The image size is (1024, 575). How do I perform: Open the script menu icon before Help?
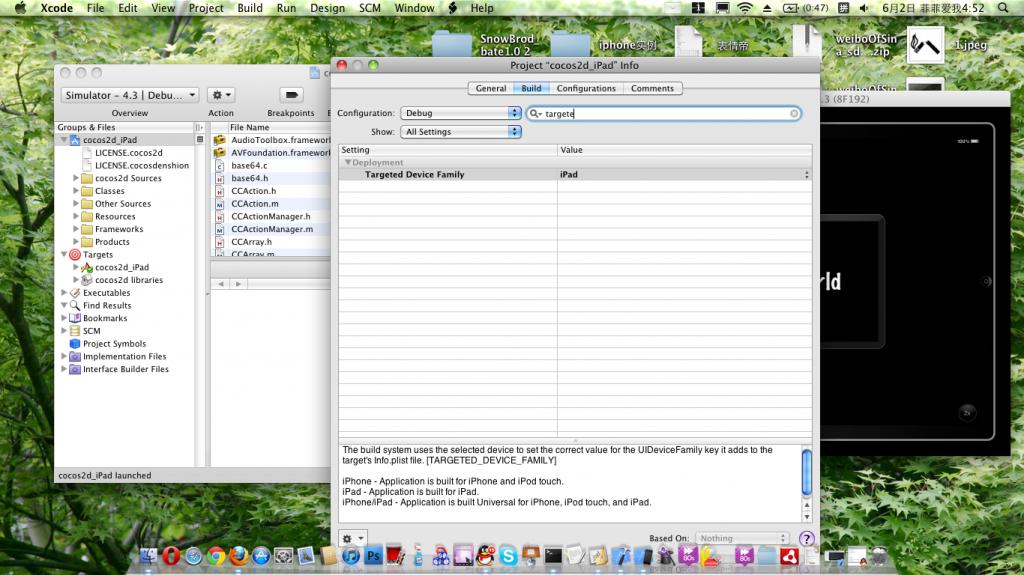453,8
